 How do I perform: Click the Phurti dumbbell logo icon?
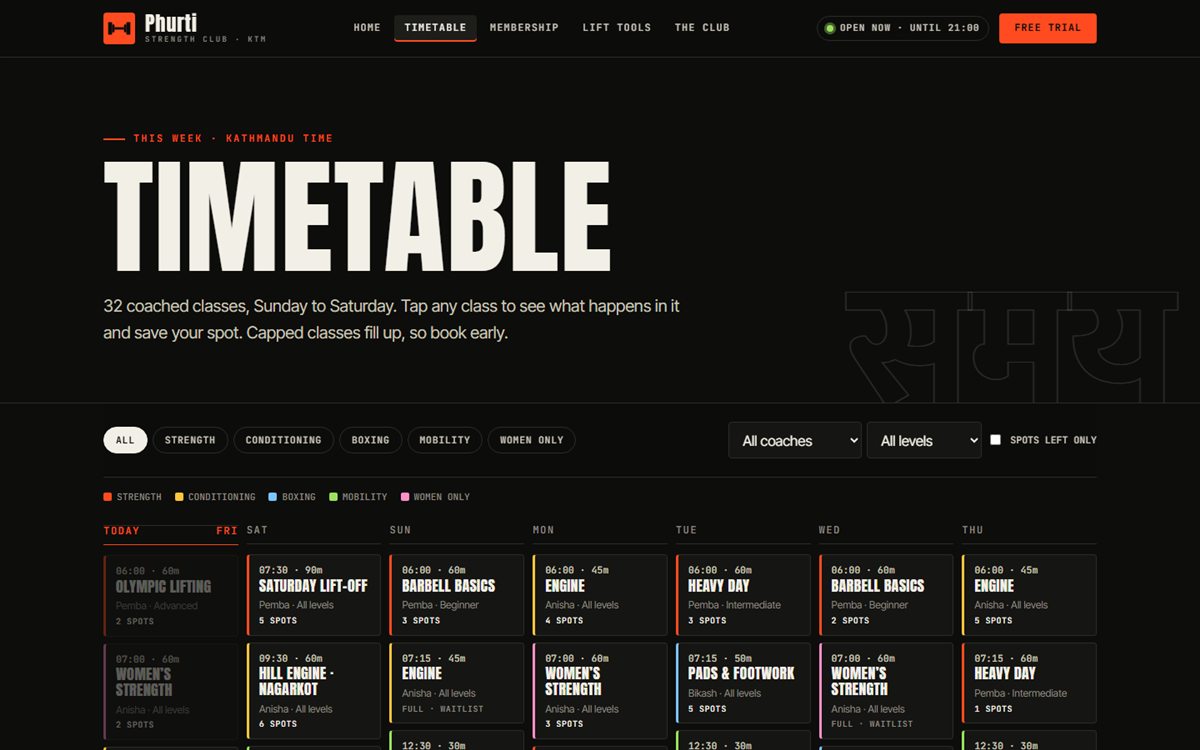click(x=119, y=28)
